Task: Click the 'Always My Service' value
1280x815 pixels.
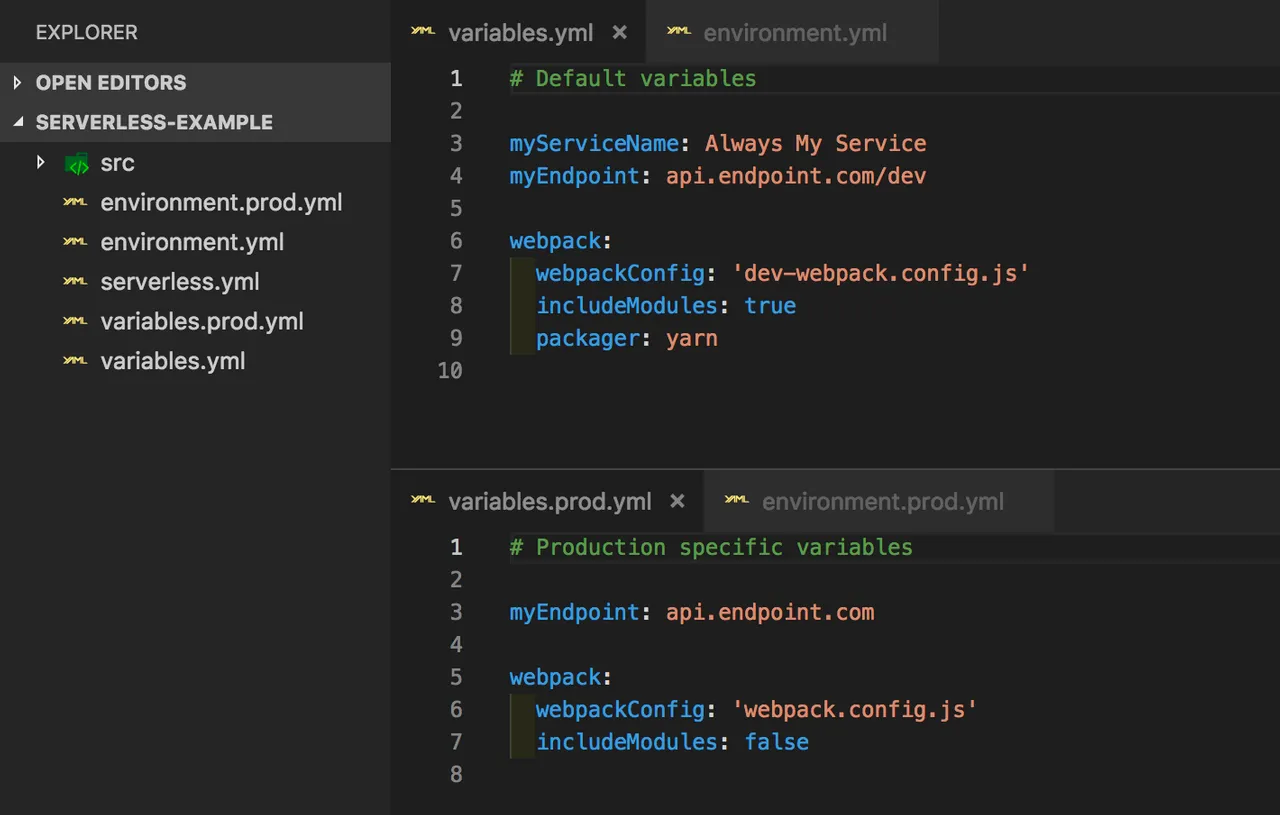Action: (x=816, y=144)
